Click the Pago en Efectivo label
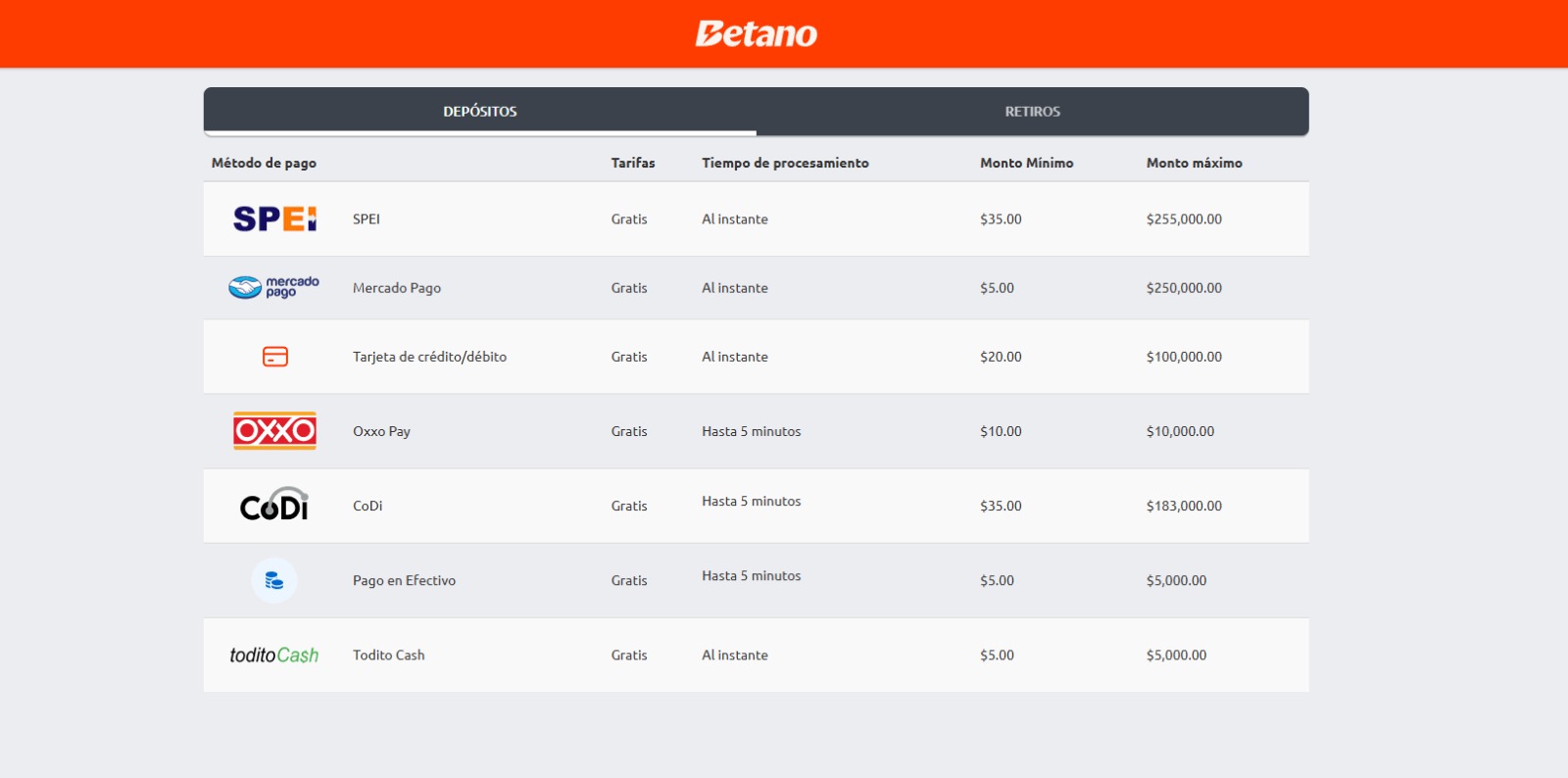The width and height of the screenshot is (1568, 778). pos(404,580)
